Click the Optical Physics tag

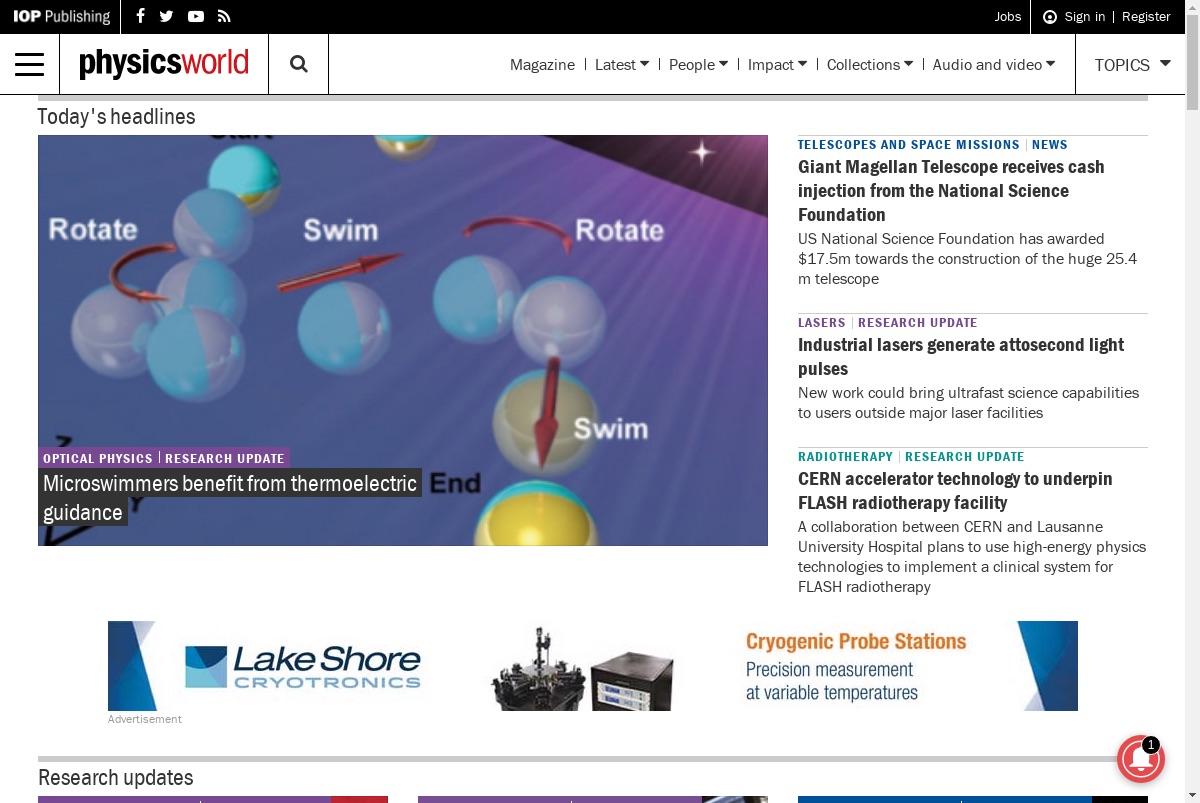(98, 458)
